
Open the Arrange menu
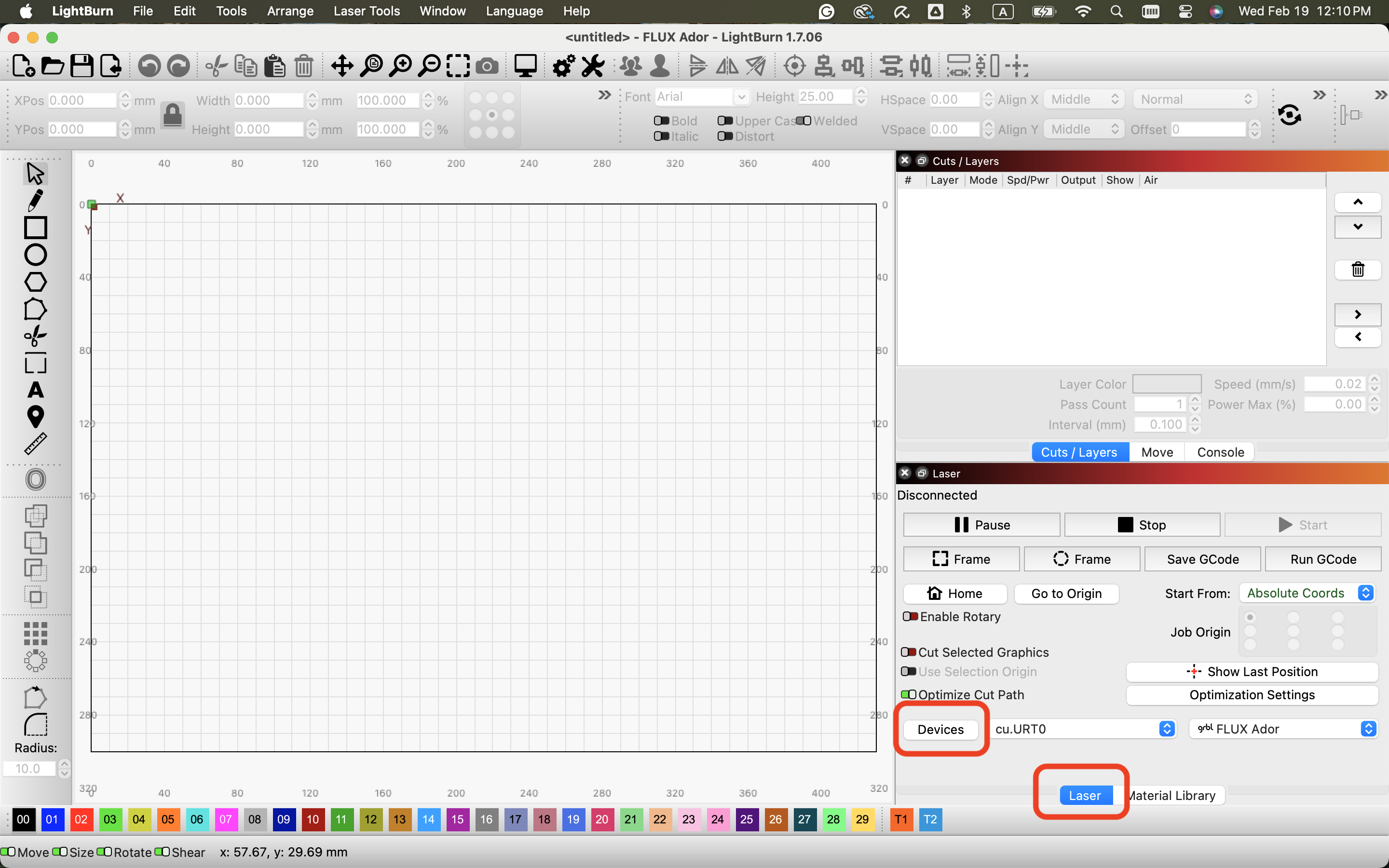(290, 11)
